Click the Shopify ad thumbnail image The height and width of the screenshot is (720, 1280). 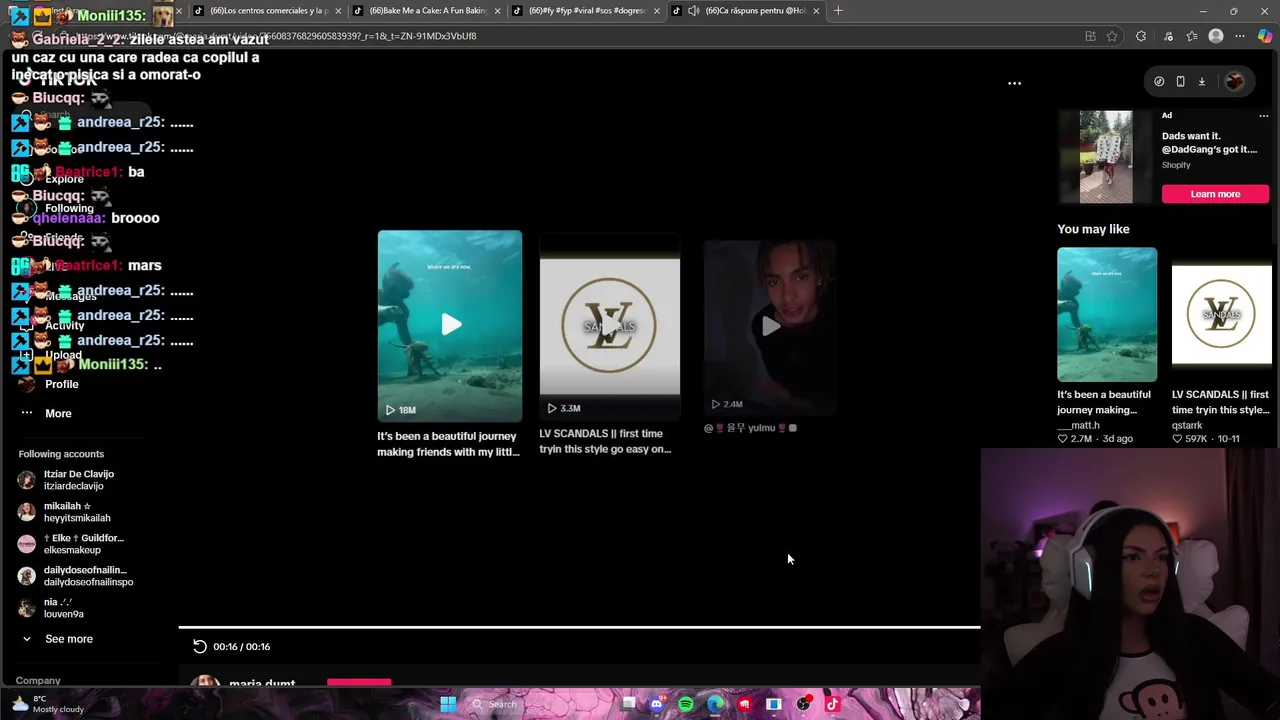pyautogui.click(x=1106, y=157)
